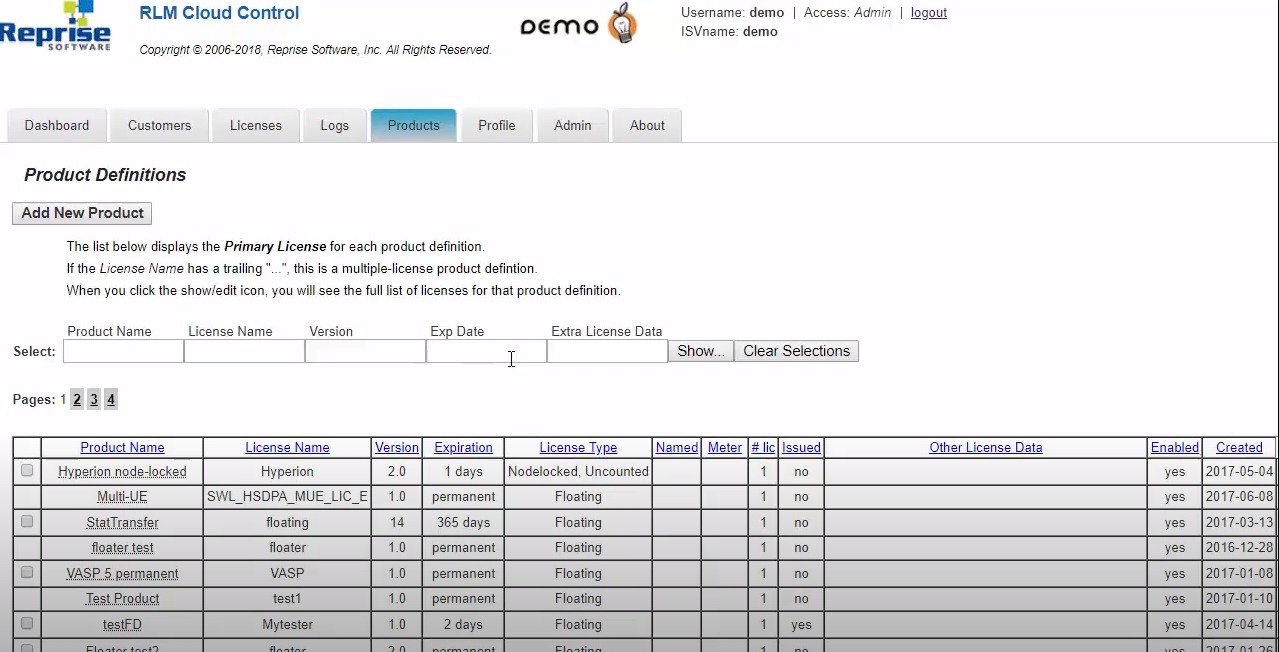This screenshot has height=652, width=1279.
Task: Open the Customers tab
Action: coord(159,125)
